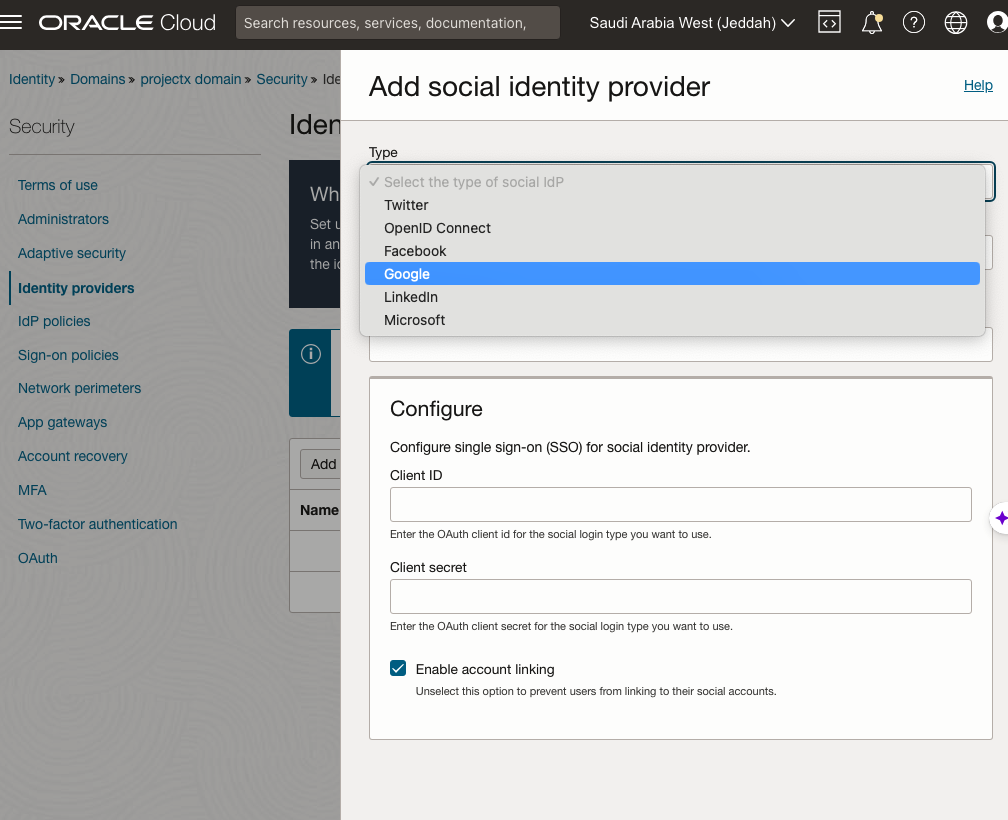Uncheck Enable account linking checkbox
Viewport: 1008px width, 820px height.
coord(398,669)
